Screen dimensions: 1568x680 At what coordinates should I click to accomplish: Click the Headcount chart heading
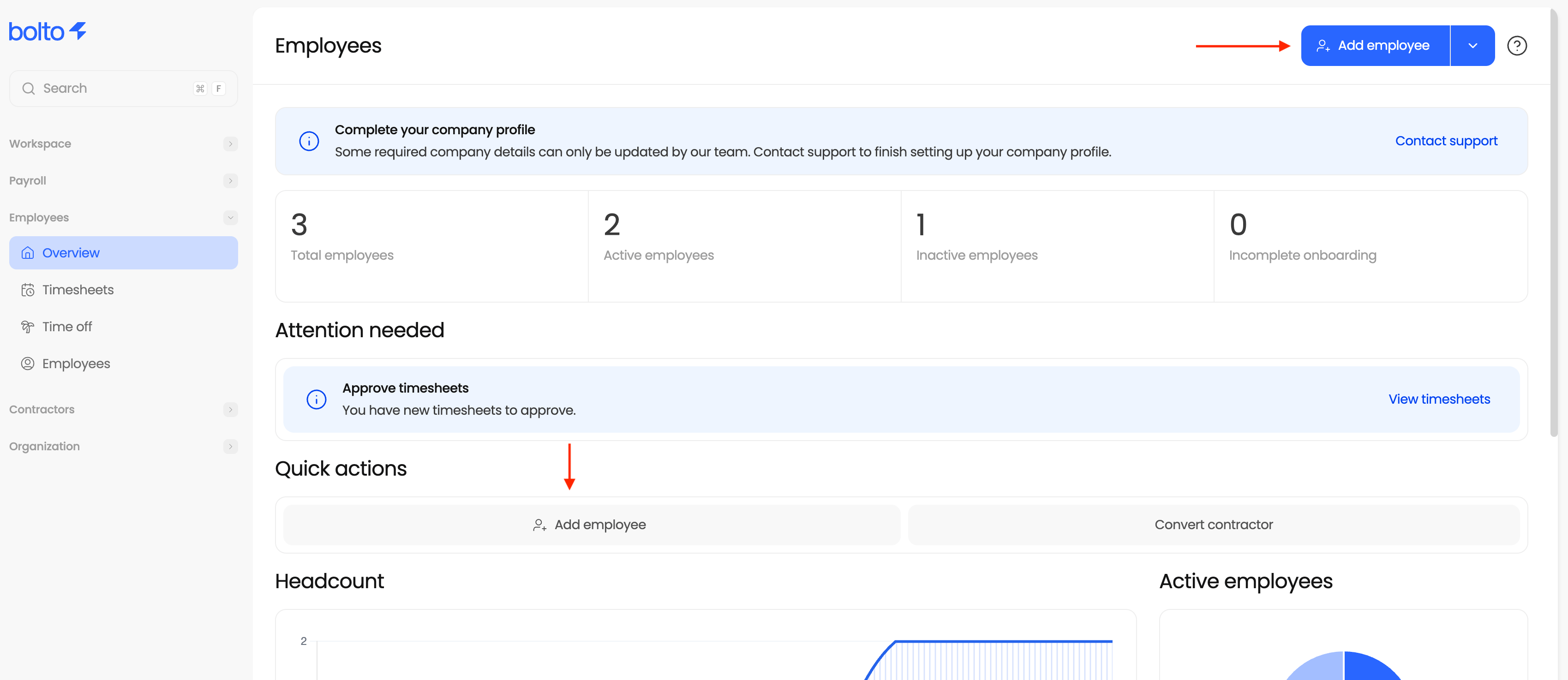coord(329,581)
